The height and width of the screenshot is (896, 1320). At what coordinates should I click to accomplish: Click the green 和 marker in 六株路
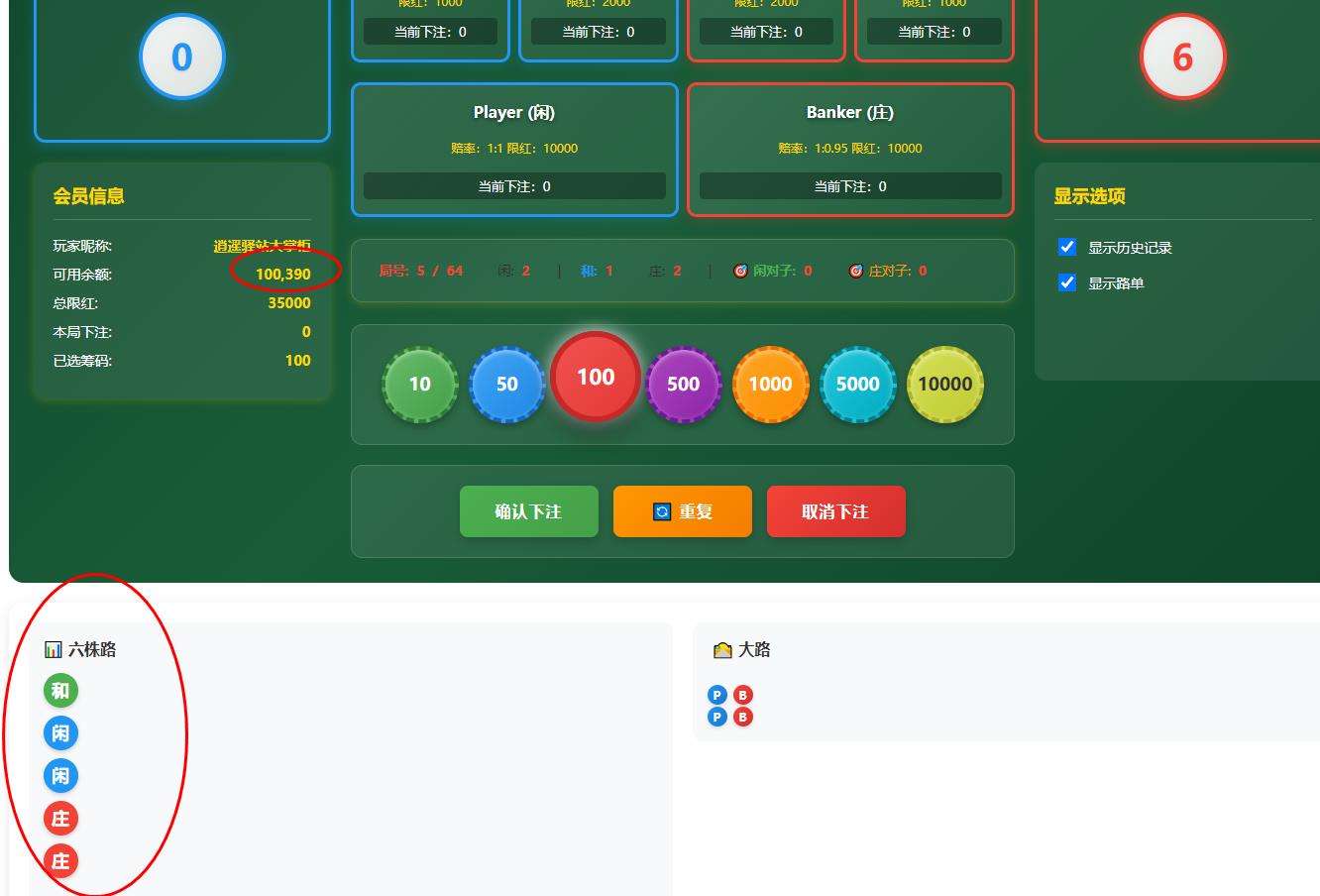pos(60,691)
